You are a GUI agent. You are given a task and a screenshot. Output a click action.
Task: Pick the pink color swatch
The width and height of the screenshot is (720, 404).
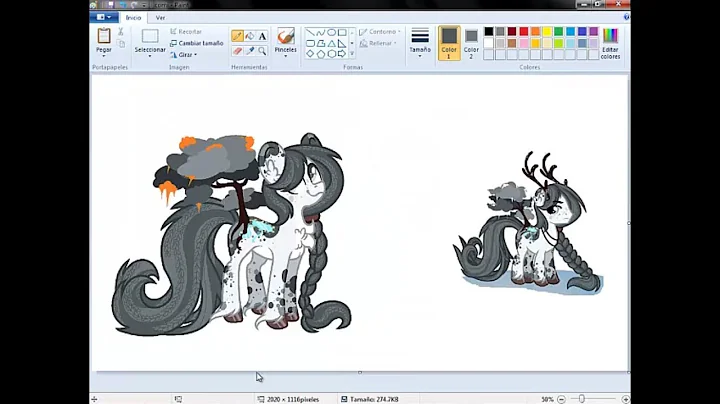pos(524,43)
